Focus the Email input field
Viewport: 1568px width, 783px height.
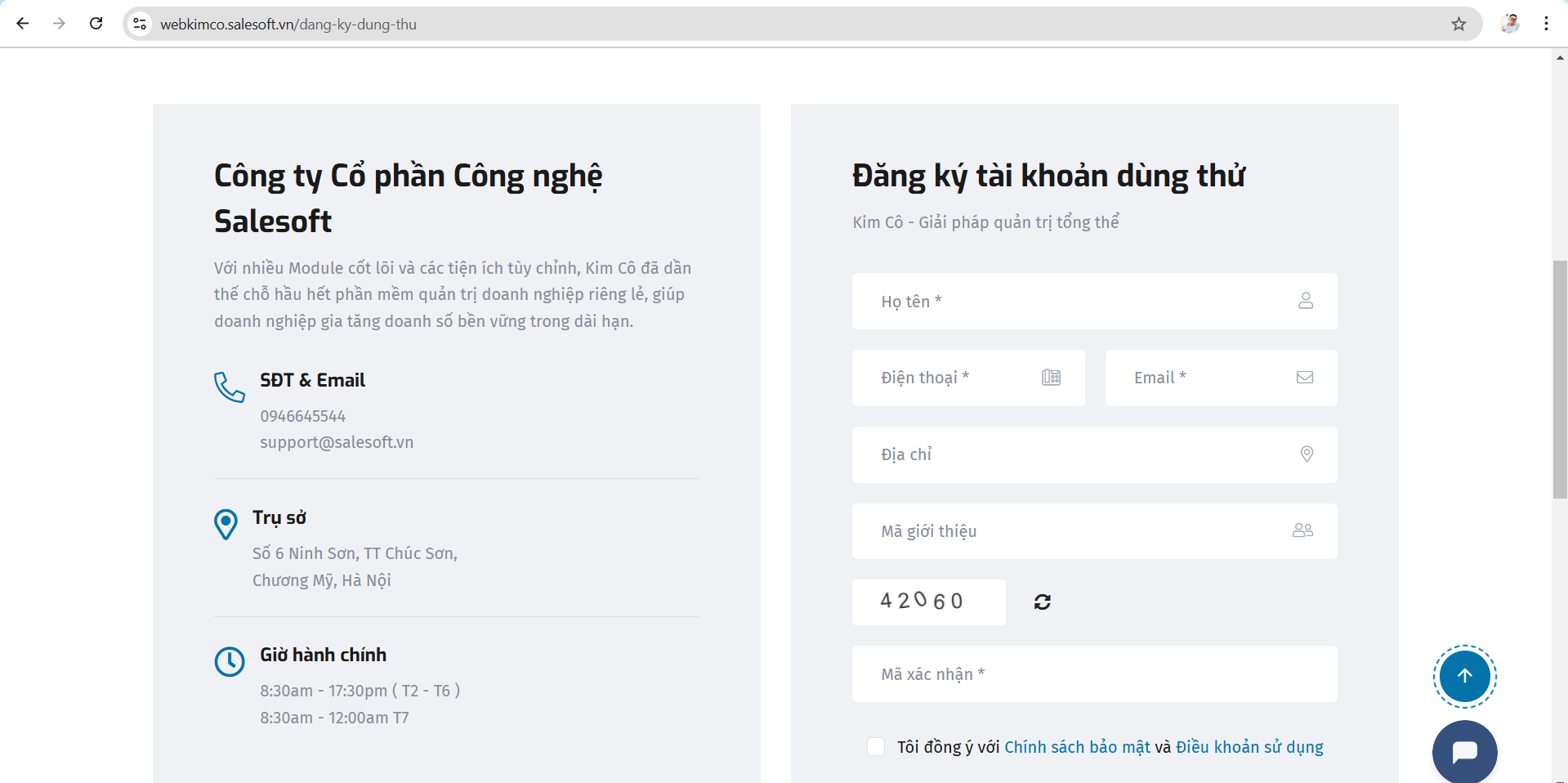[x=1221, y=378]
